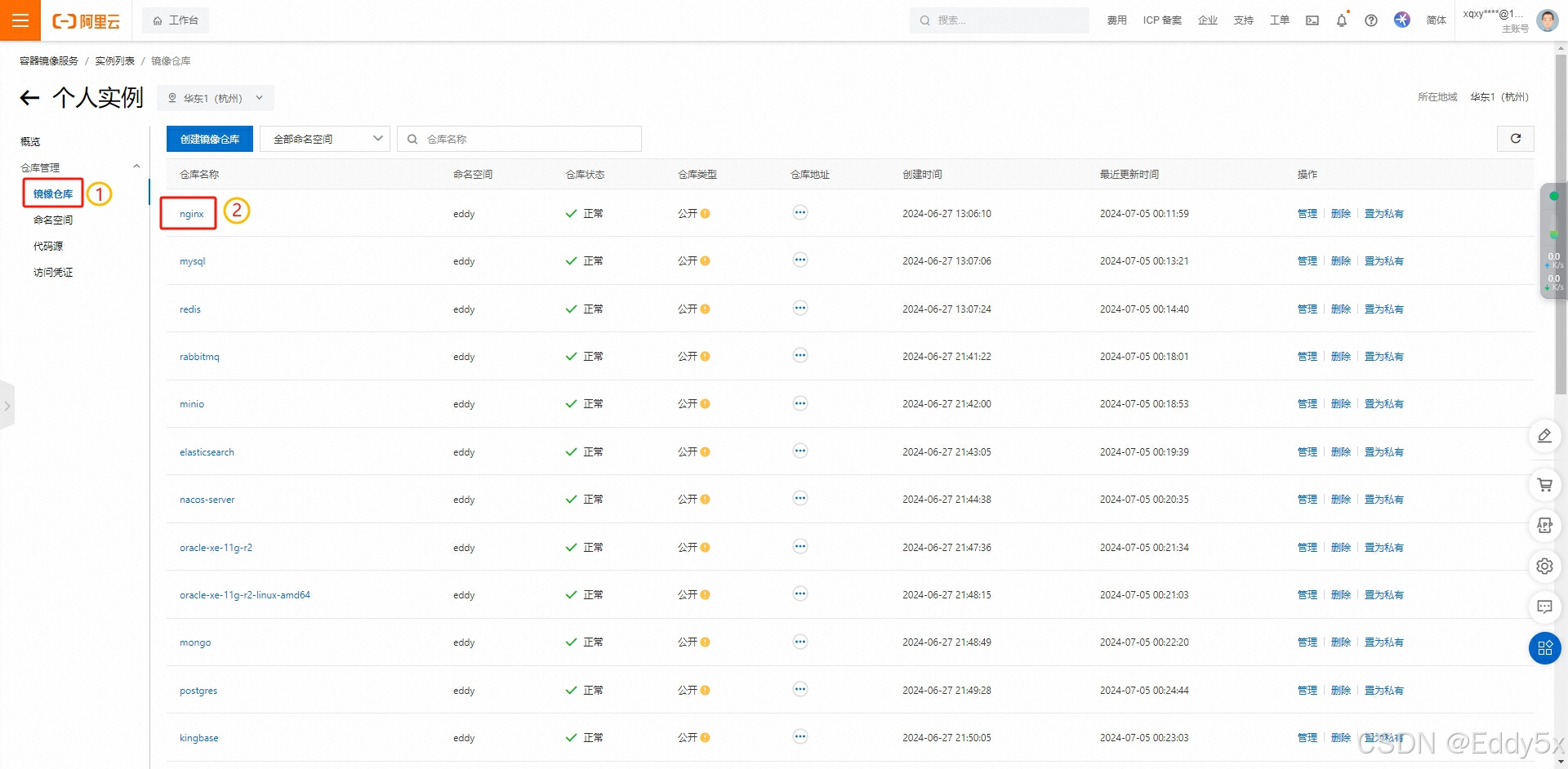Click the public type info icon for nginx

pos(705,214)
